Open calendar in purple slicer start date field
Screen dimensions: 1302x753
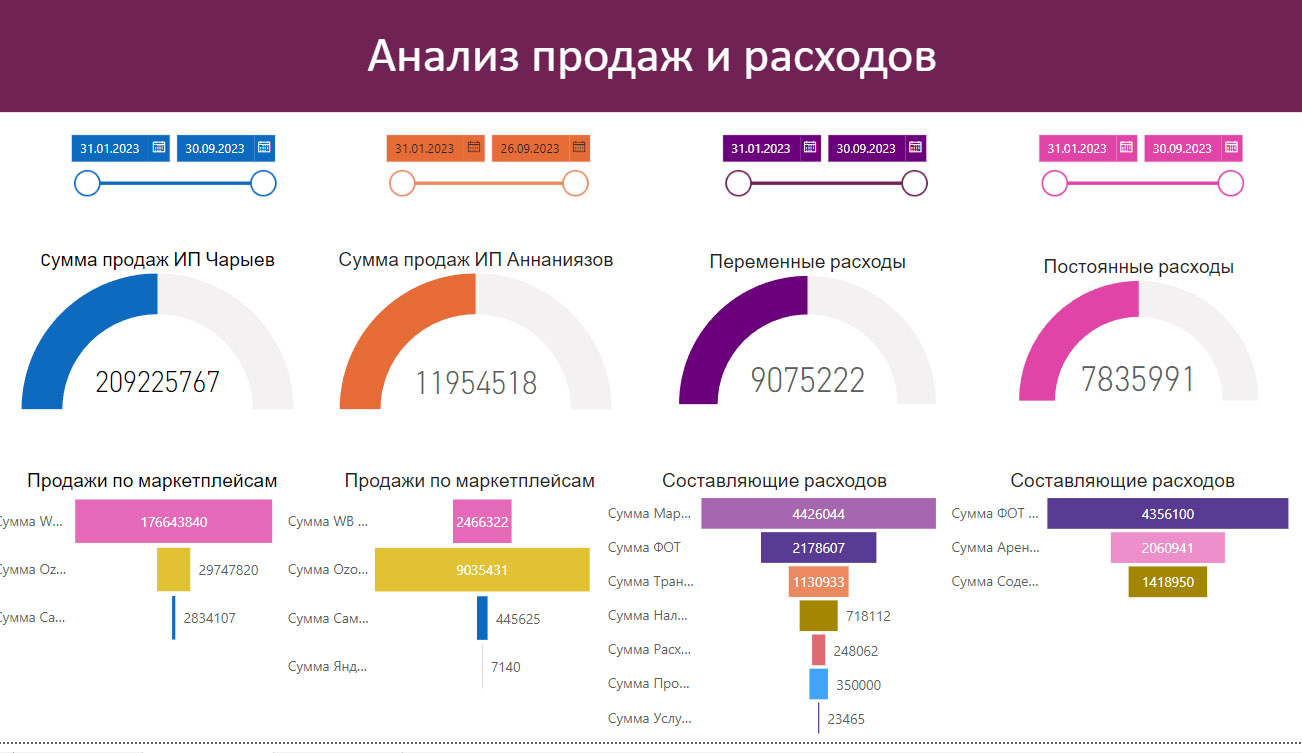coord(810,147)
